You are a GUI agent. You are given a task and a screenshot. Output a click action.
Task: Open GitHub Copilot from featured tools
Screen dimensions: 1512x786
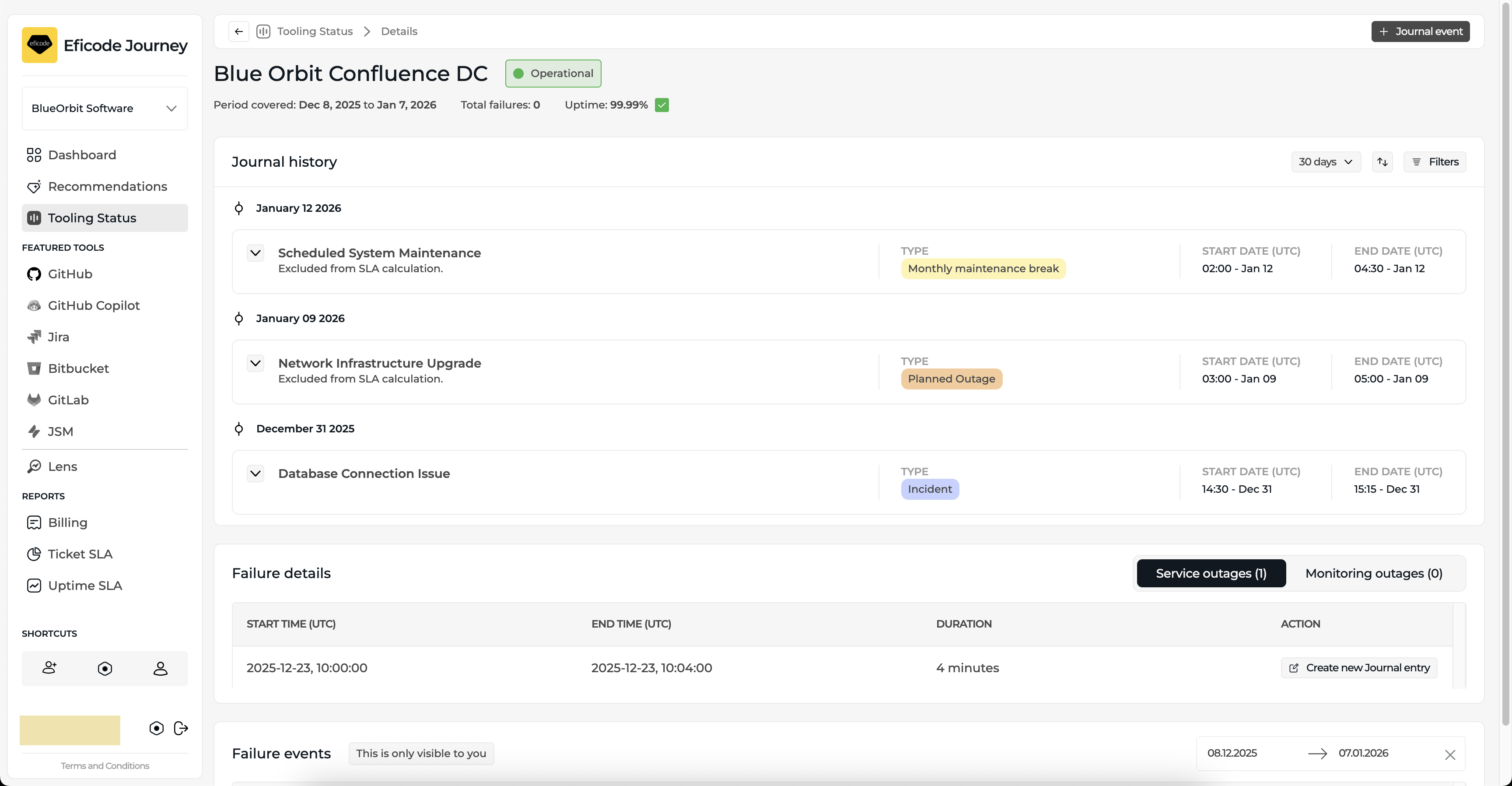tap(93, 305)
